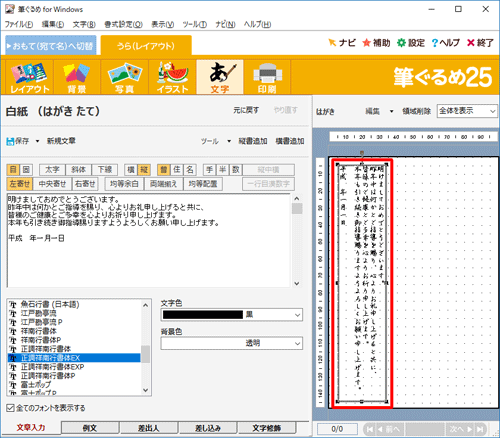Toggle the 半 button
The height and width of the screenshot is (438, 500).
click(222, 170)
